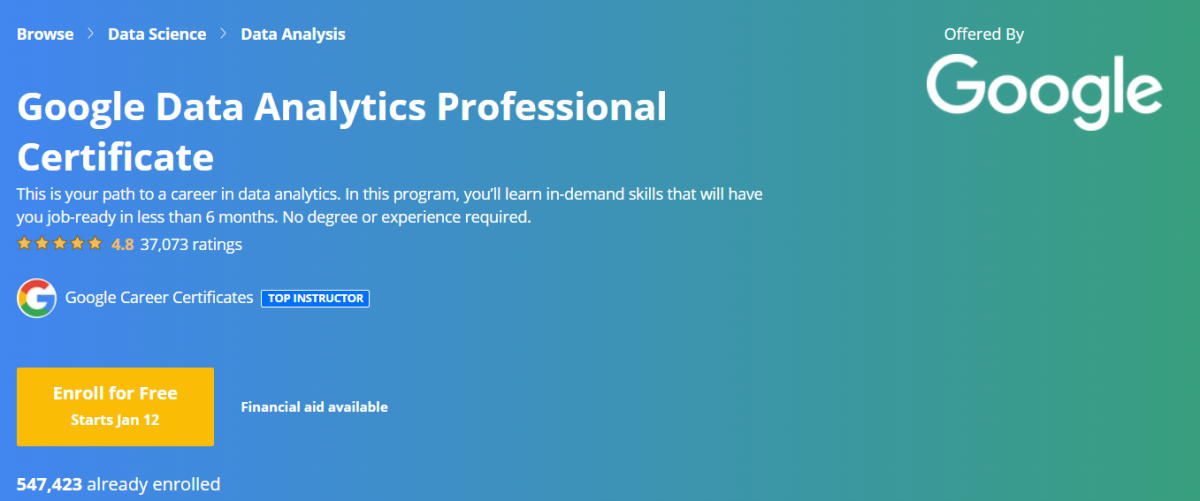Open the Financial aid available link
Viewport: 1200px width, 501px height.
314,407
